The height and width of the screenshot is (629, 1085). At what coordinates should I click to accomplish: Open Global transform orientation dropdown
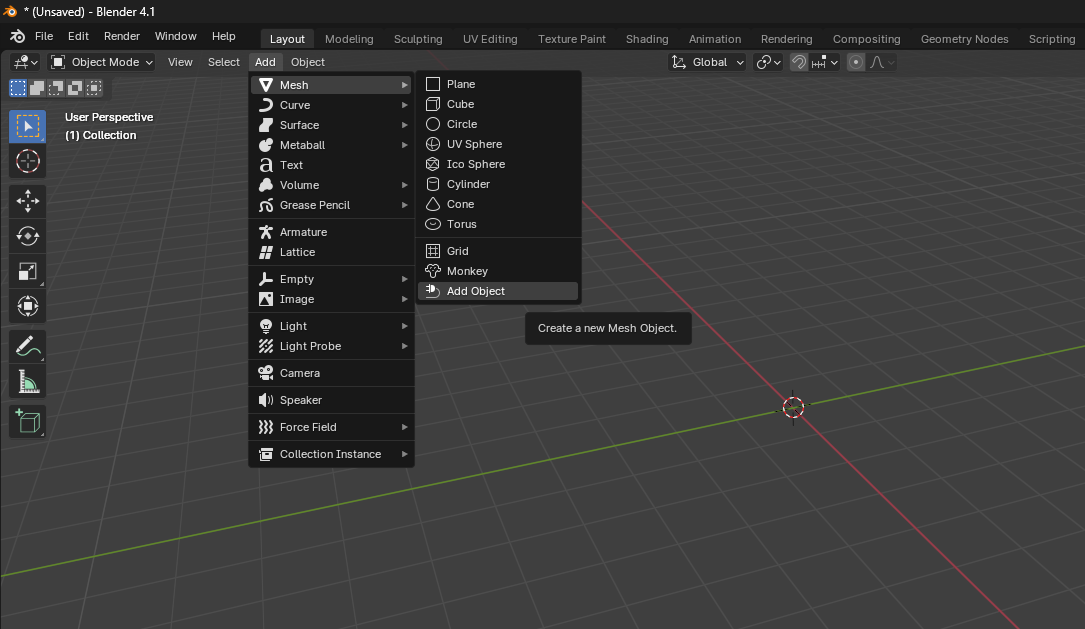(708, 62)
